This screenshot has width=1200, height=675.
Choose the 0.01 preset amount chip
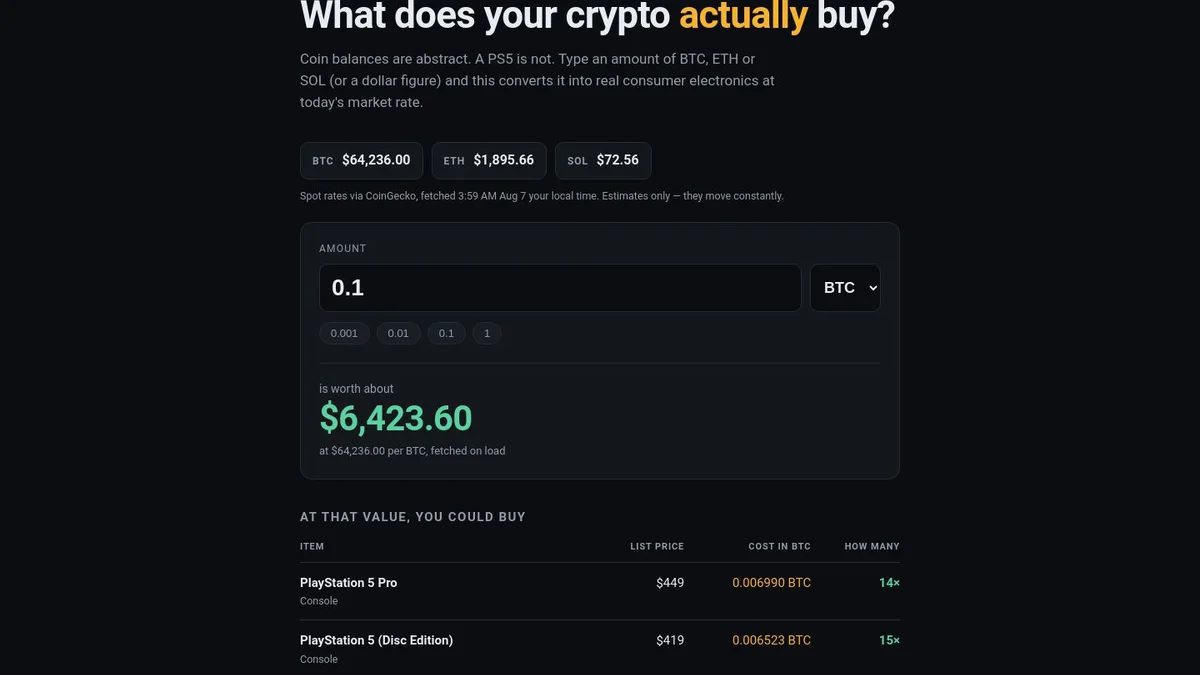tap(398, 333)
